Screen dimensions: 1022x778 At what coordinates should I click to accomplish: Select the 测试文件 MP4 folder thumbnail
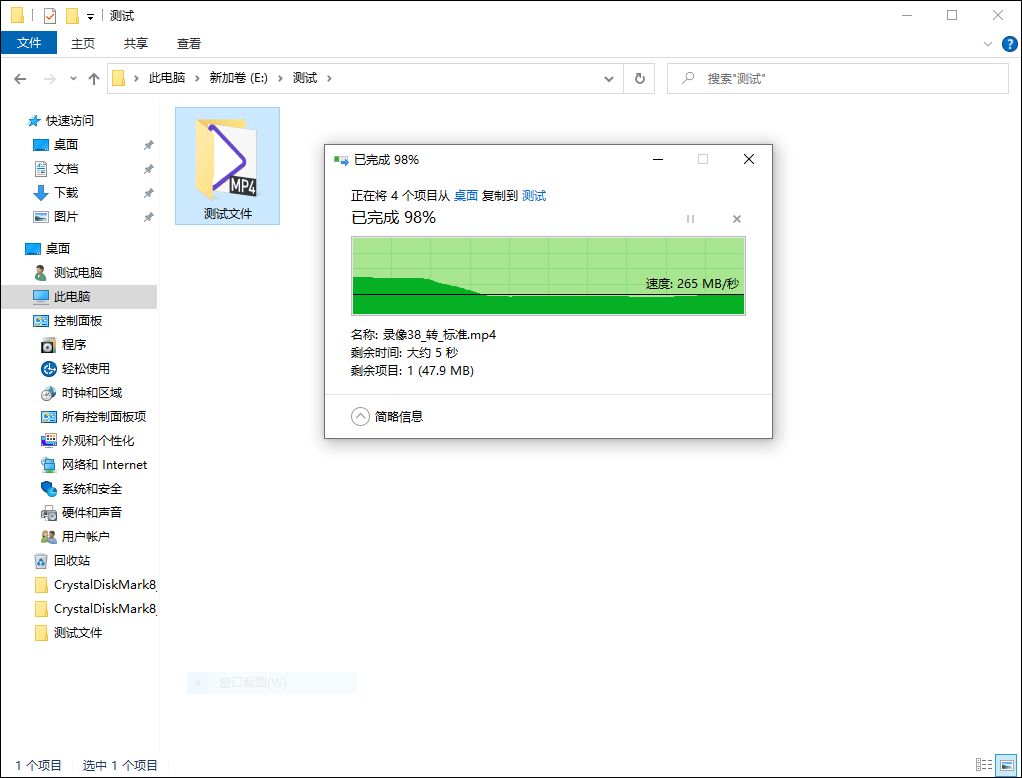(227, 166)
